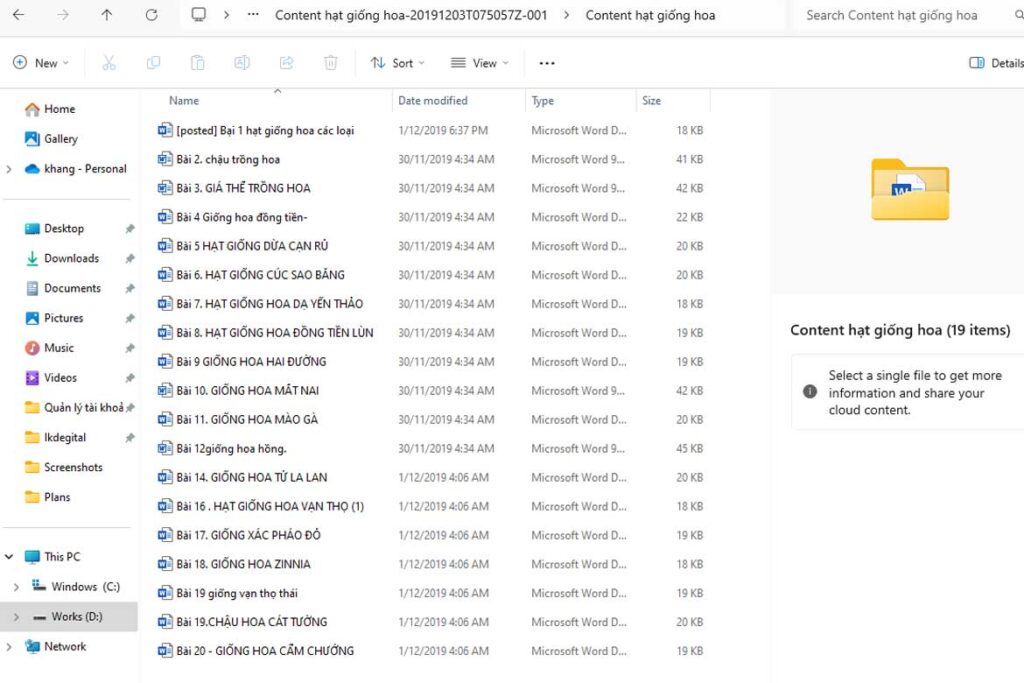Expand the Network tree node
Image resolution: width=1024 pixels, height=683 pixels.
point(8,647)
